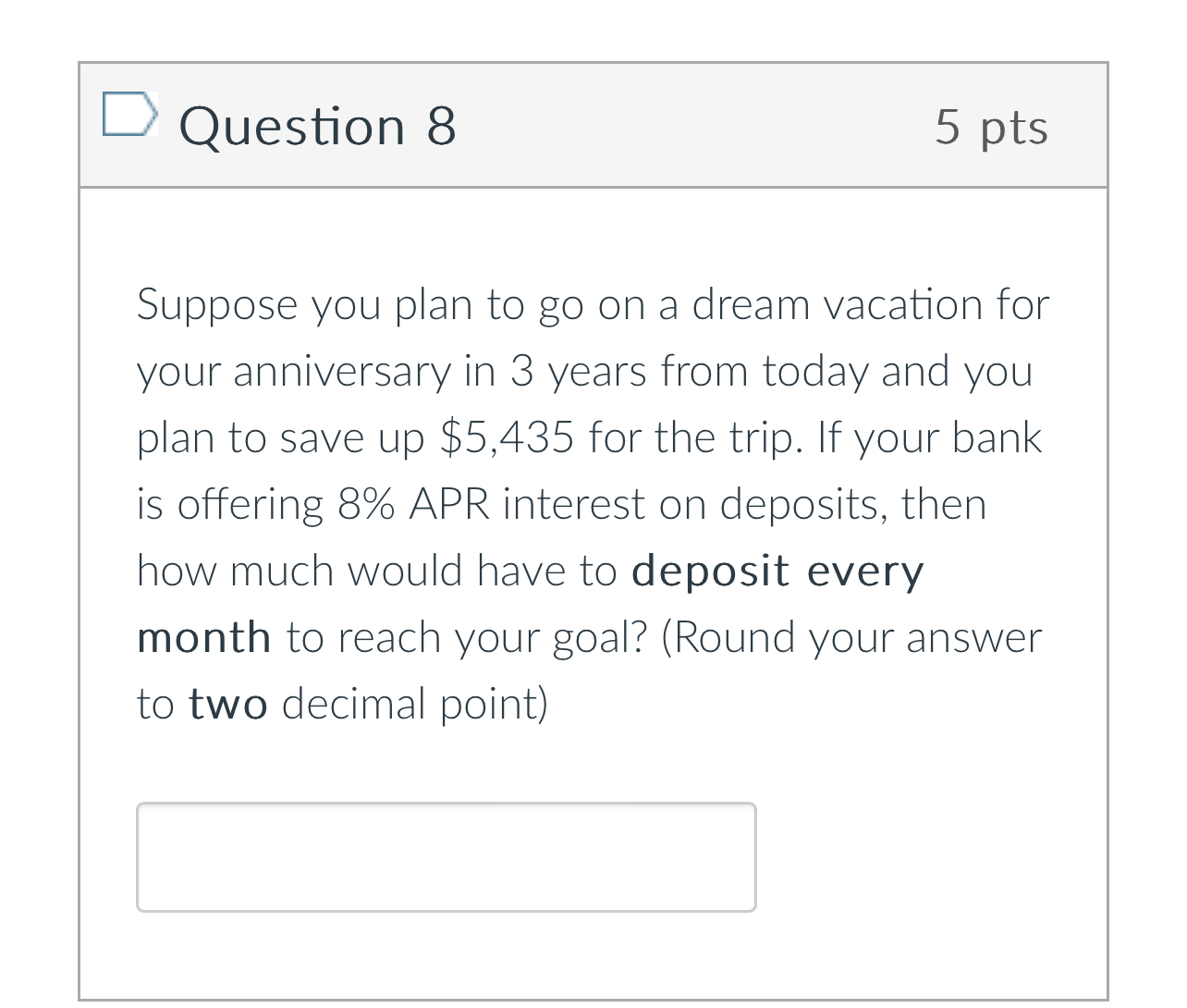Click the words "decimal point)"

click(x=415, y=705)
